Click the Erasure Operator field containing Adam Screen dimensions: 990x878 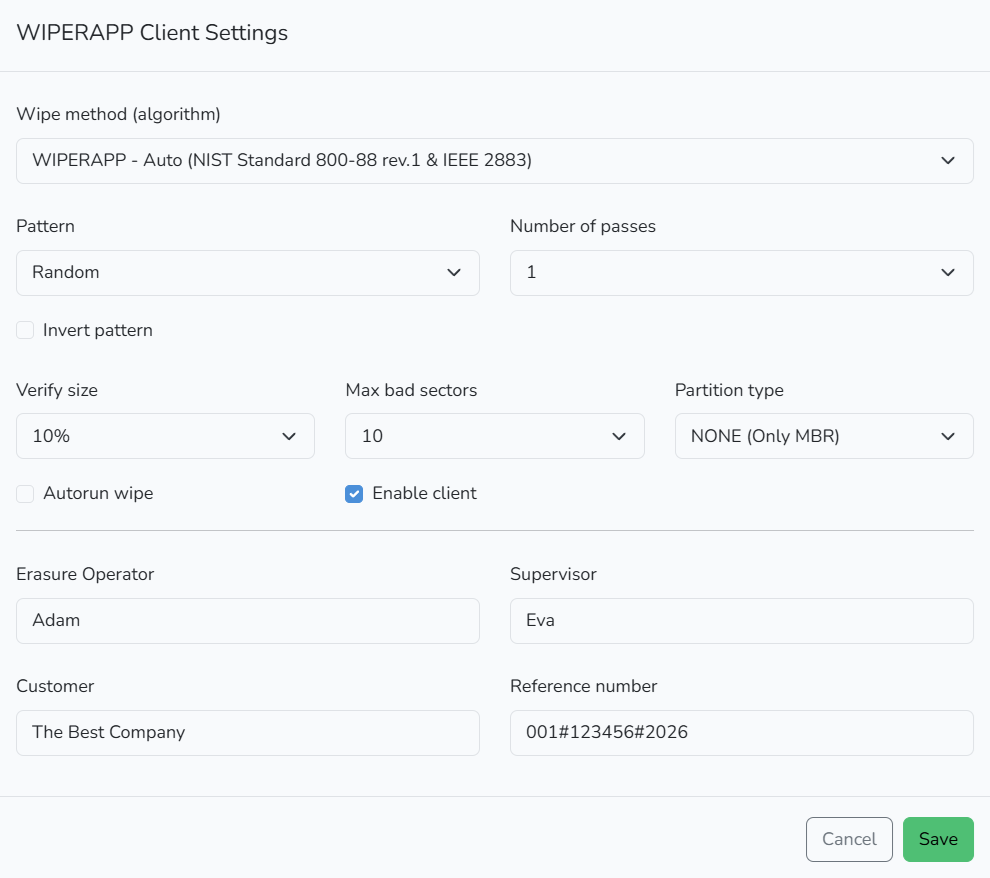point(247,621)
